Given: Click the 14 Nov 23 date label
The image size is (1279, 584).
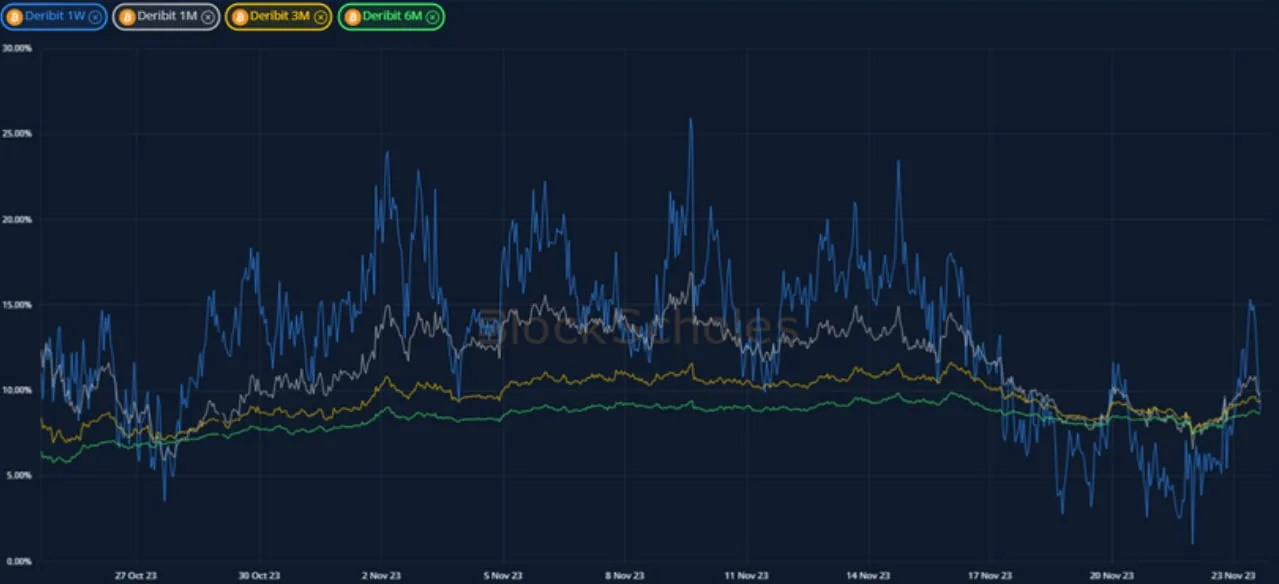Looking at the screenshot, I should pos(868,575).
